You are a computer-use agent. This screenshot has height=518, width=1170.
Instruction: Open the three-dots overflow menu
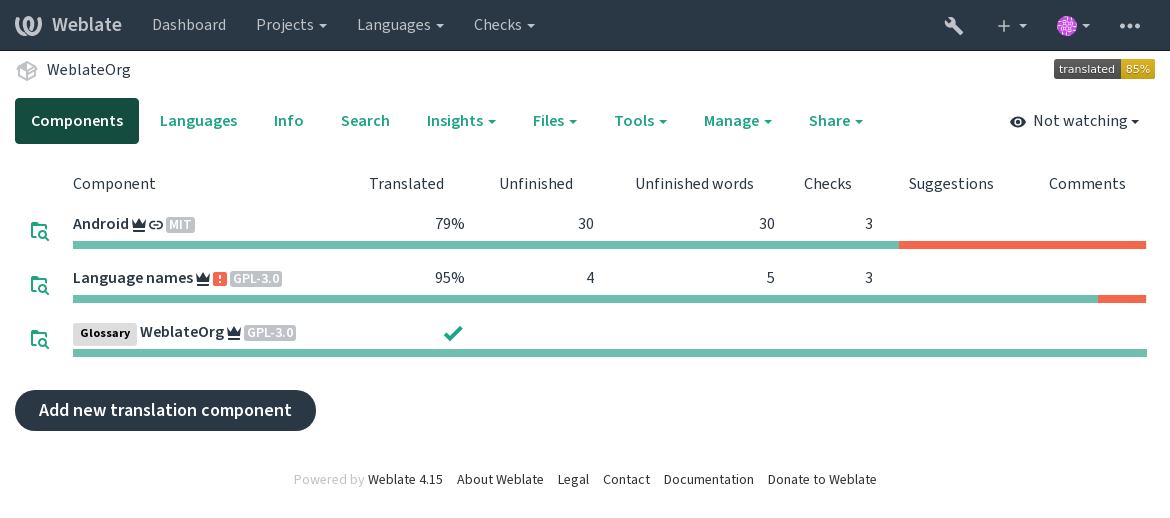1130,25
